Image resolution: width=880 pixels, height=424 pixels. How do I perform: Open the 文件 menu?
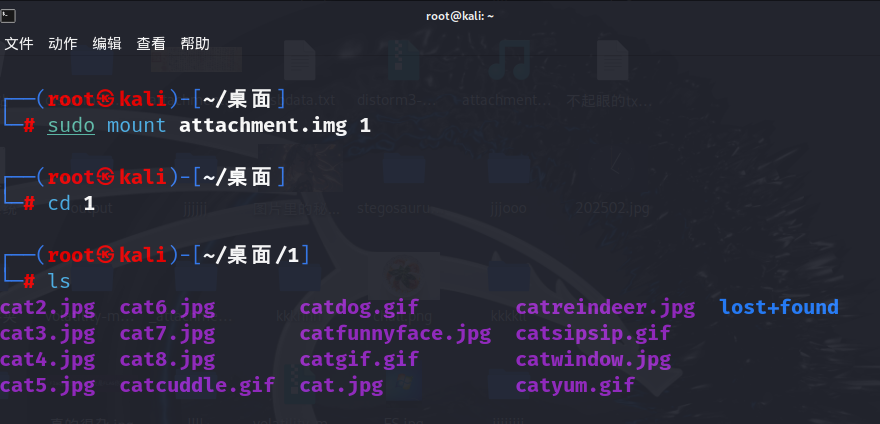[19, 44]
